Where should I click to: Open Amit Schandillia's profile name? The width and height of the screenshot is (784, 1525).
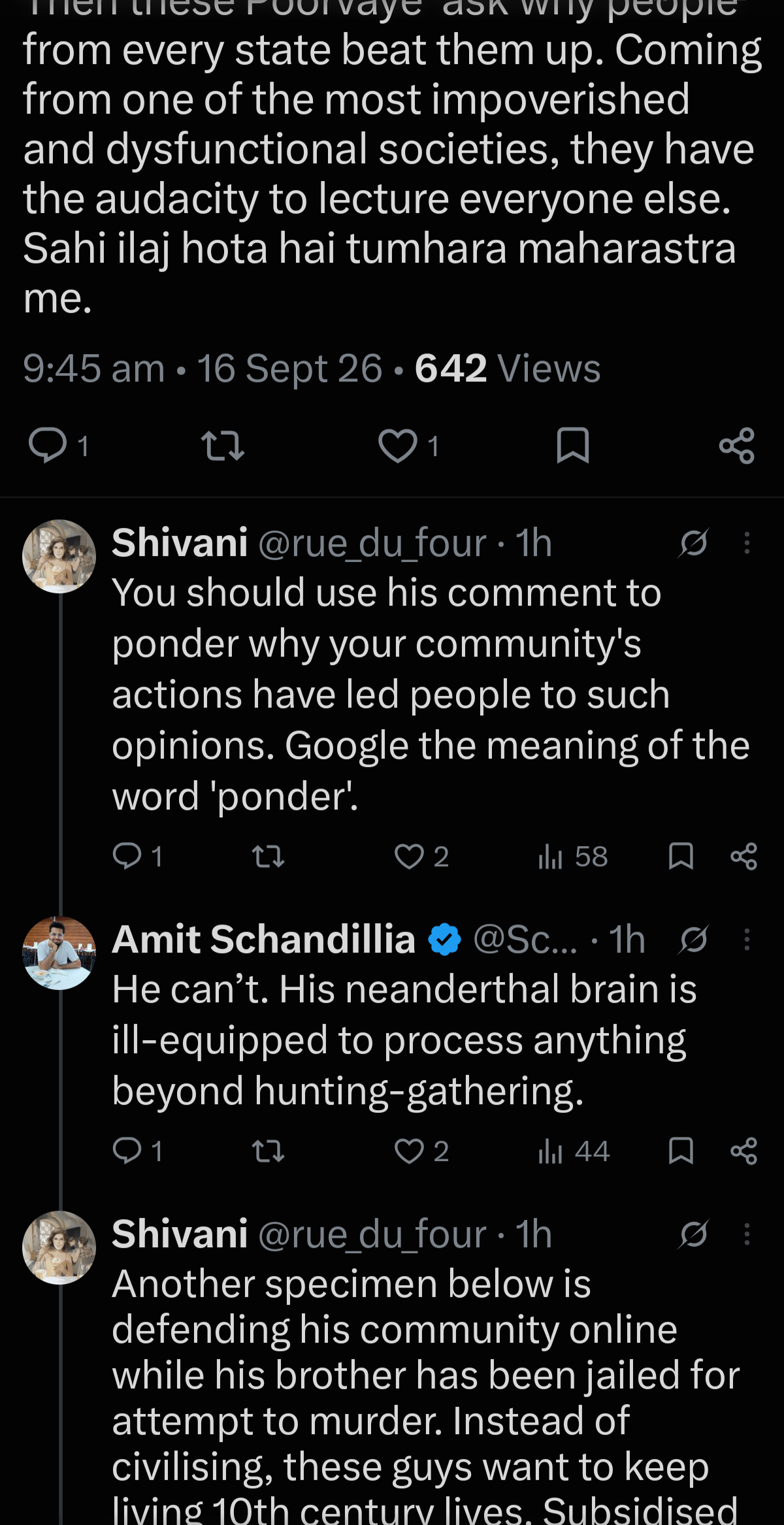(x=263, y=940)
